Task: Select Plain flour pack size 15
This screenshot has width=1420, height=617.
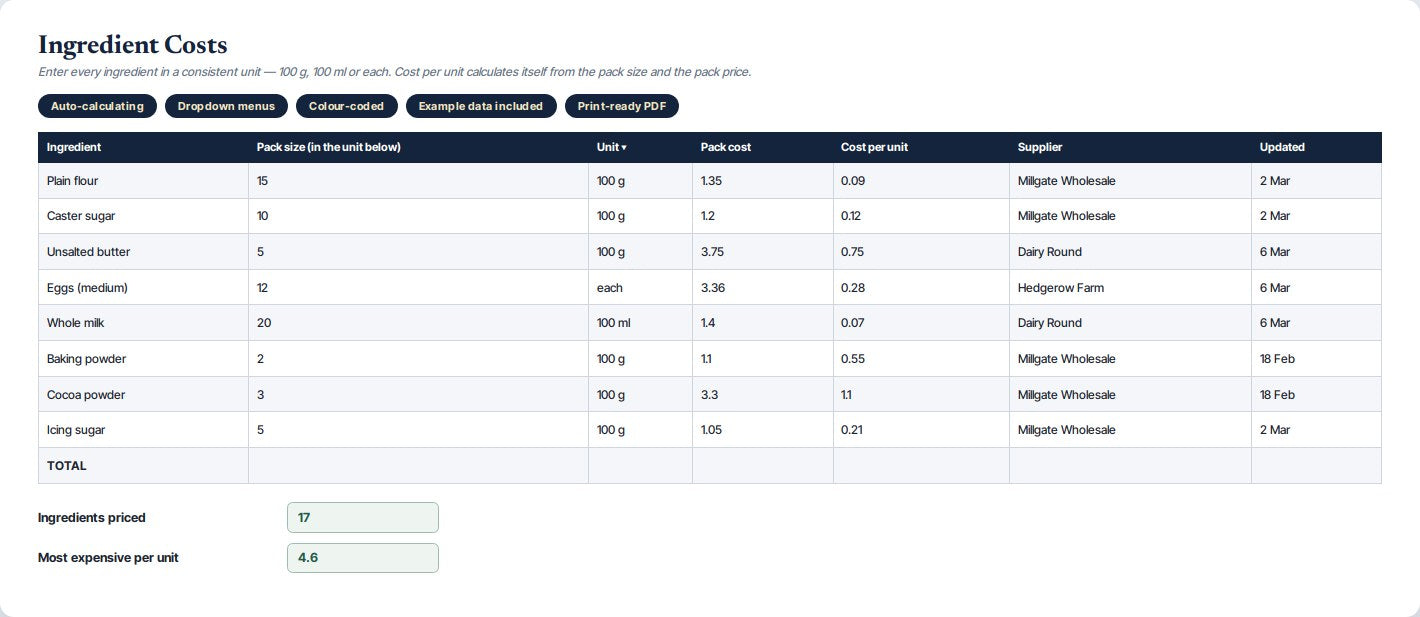Action: click(x=418, y=181)
